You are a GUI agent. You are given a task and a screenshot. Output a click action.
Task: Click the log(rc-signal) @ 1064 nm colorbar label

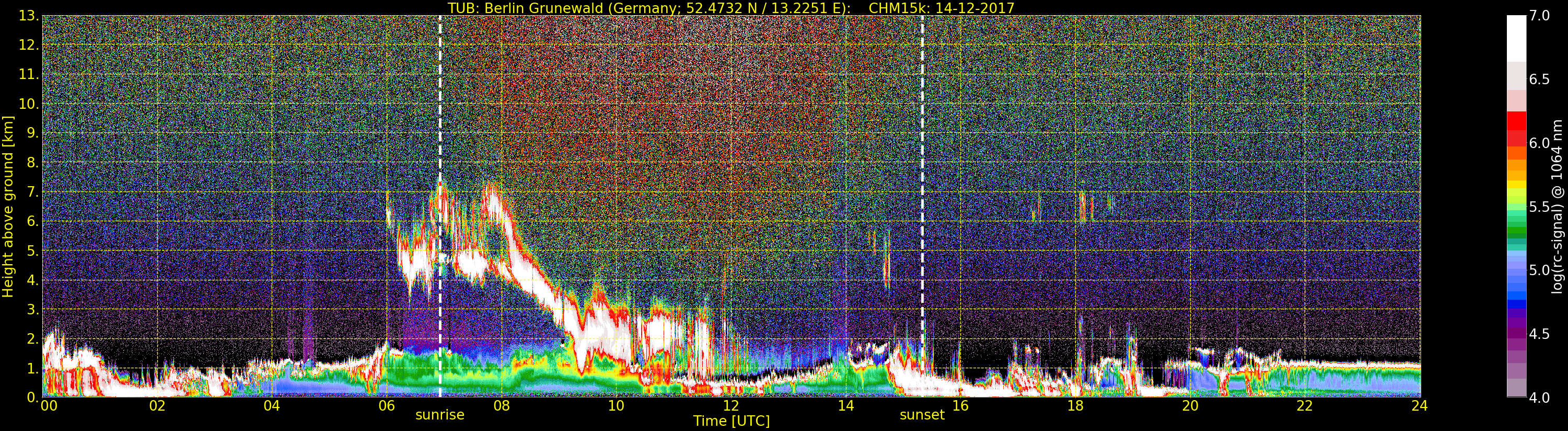tap(1558, 206)
